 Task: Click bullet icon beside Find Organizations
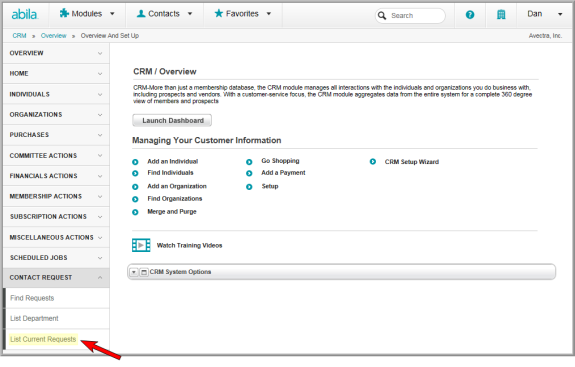pyautogui.click(x=135, y=199)
